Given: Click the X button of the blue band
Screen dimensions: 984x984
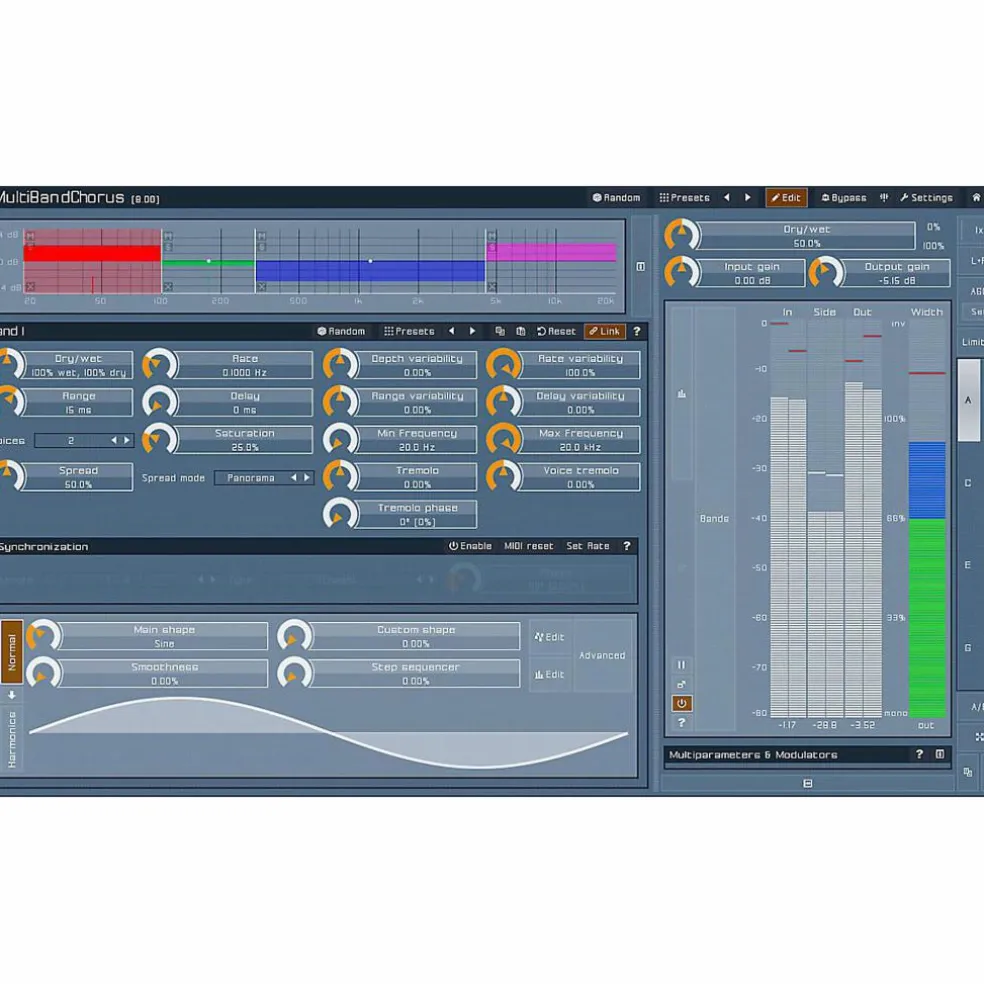Looking at the screenshot, I should coord(262,287).
